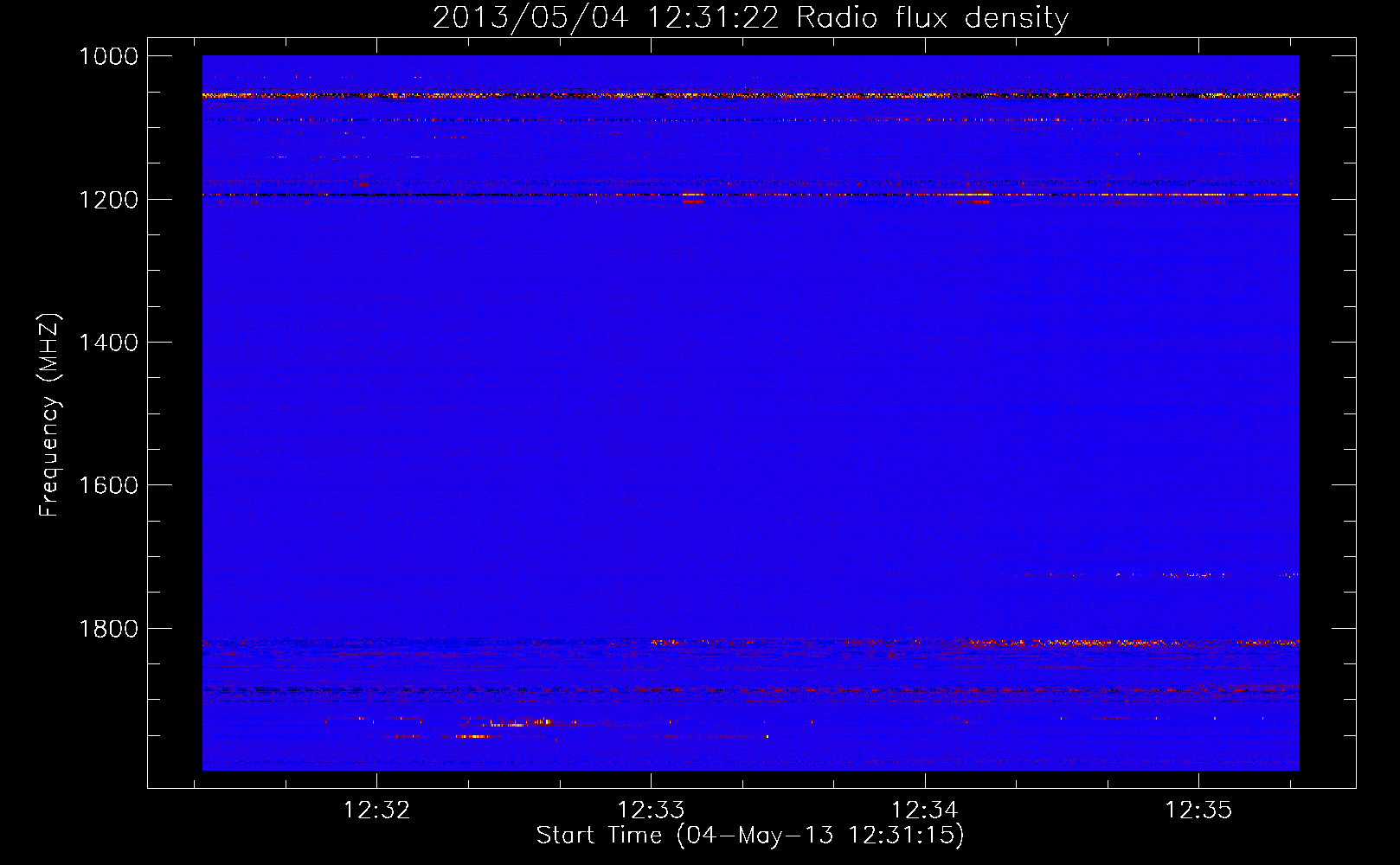The height and width of the screenshot is (865, 1400).
Task: Click the 1000 frequency tick label
Action: (x=108, y=56)
